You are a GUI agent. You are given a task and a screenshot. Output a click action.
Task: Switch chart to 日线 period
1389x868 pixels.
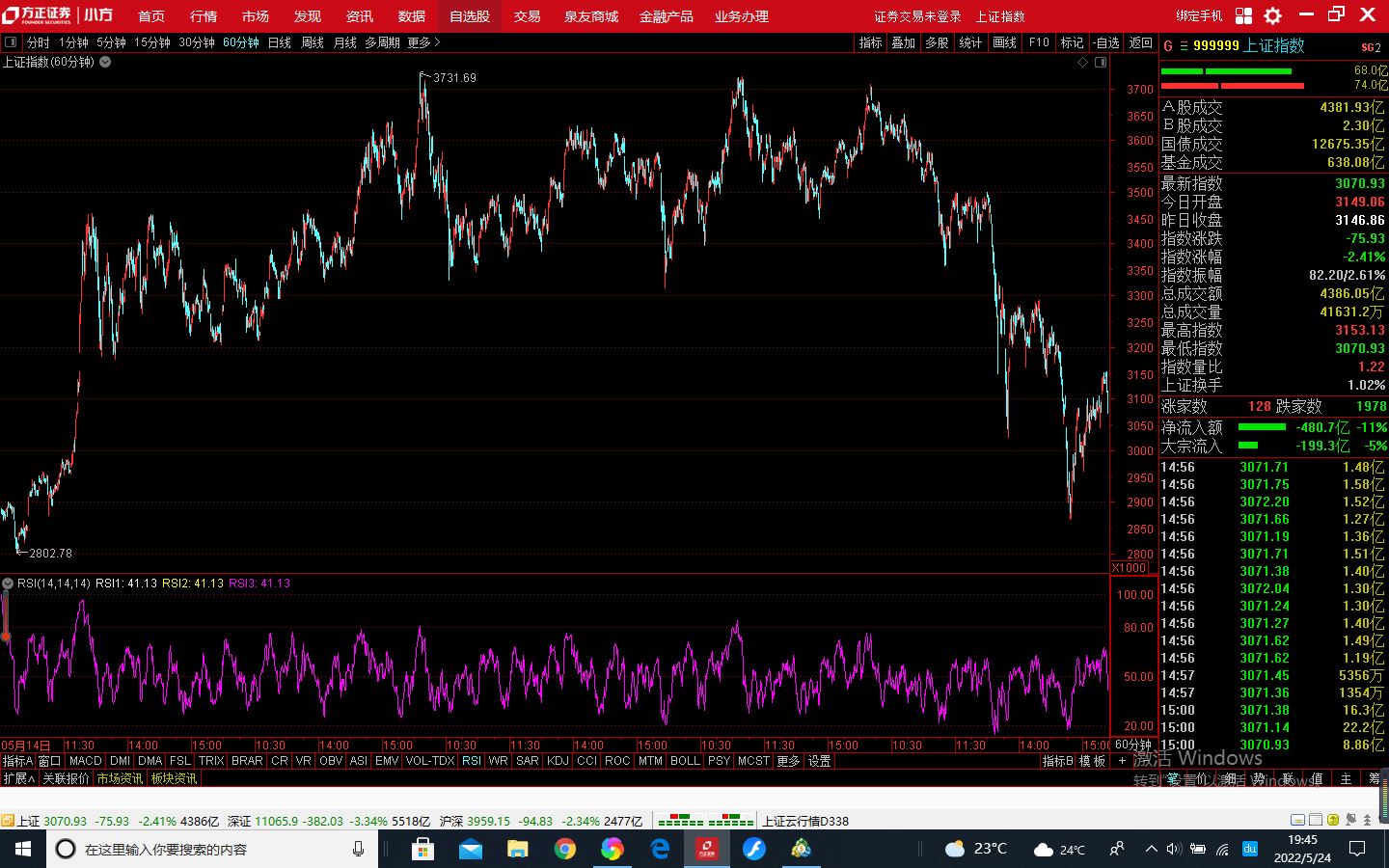tap(280, 42)
